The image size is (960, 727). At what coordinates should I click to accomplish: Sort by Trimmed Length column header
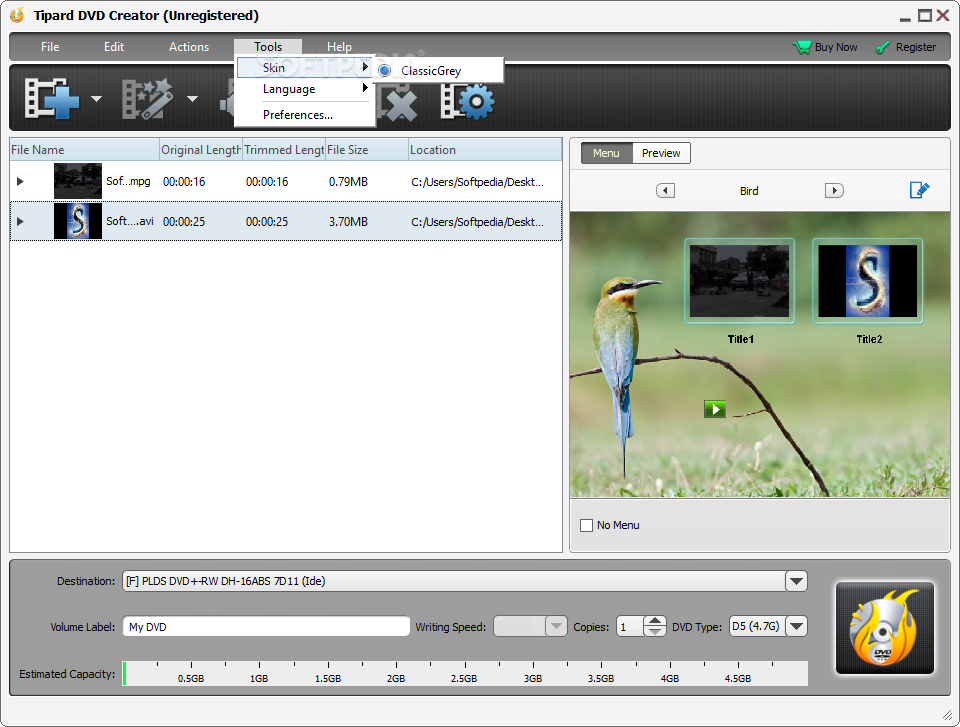pyautogui.click(x=284, y=149)
